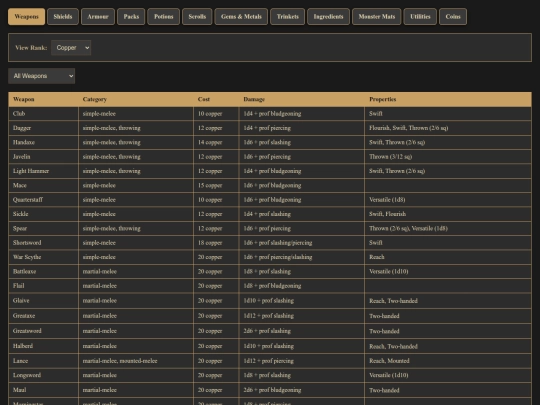Click the Javelin weapon name

tap(21, 157)
